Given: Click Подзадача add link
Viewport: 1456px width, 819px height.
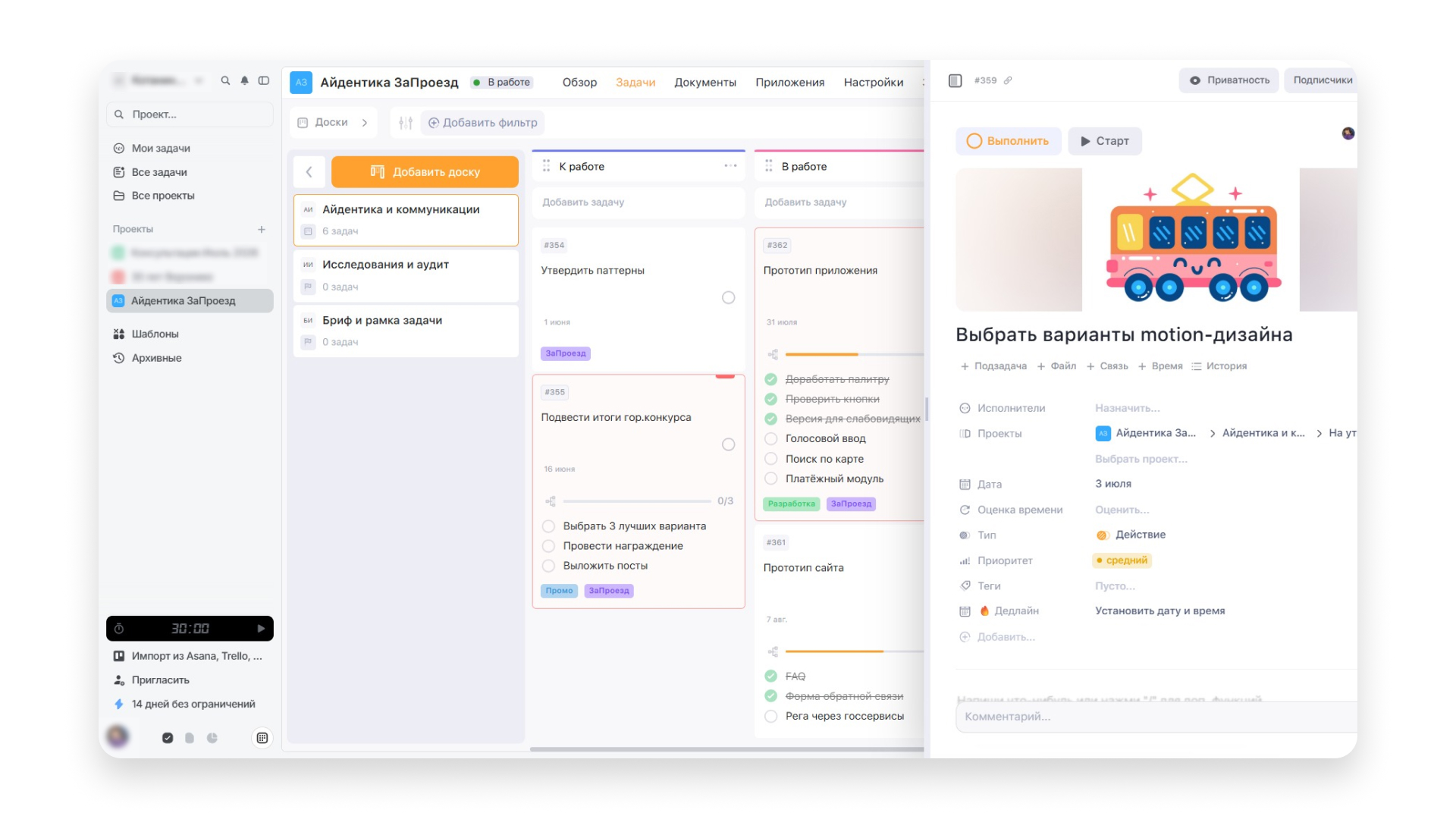Looking at the screenshot, I should click(993, 366).
